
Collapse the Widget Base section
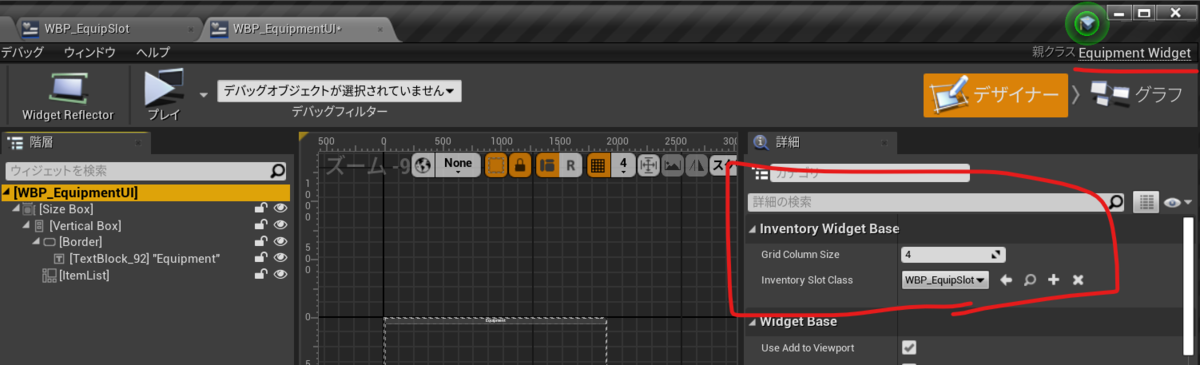pos(752,322)
